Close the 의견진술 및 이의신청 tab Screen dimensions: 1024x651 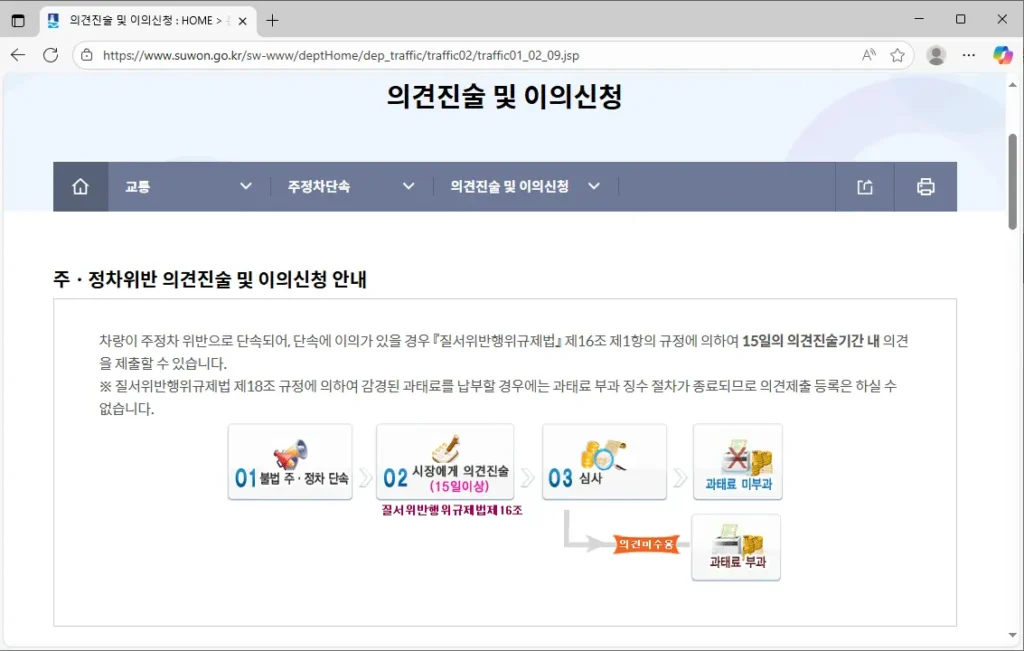pos(242,21)
